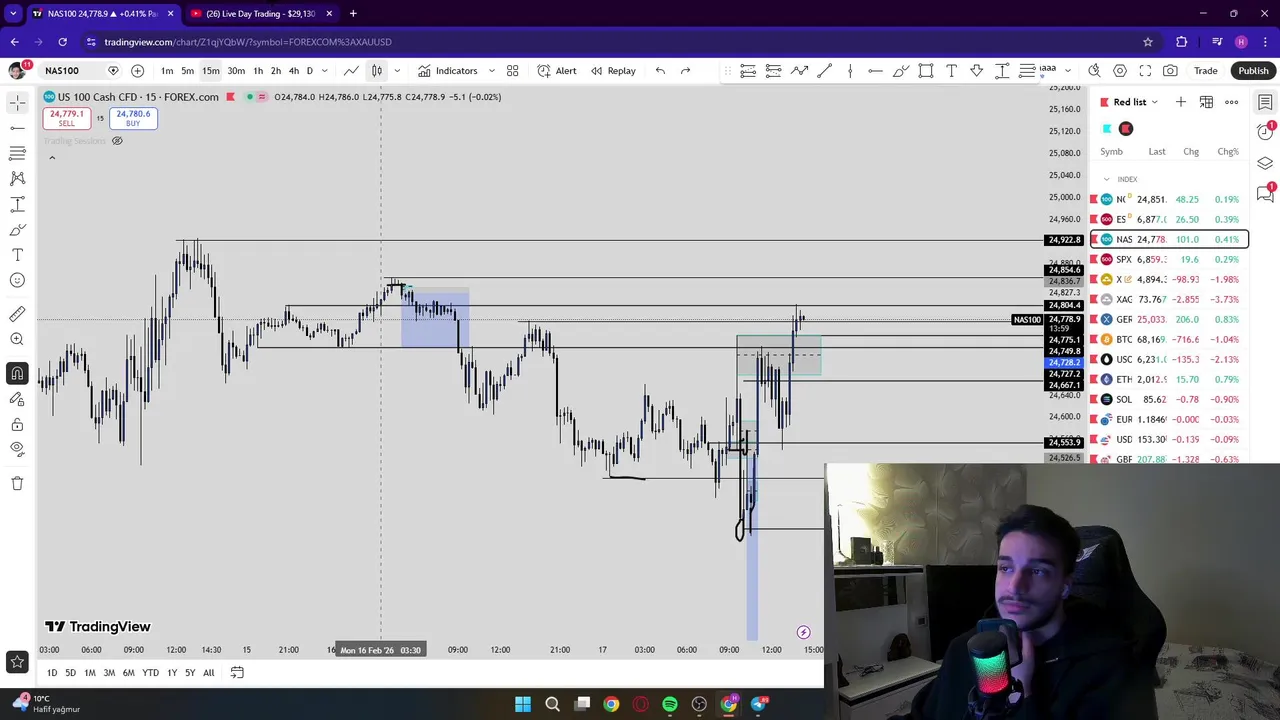This screenshot has height=720, width=1280.
Task: Select the 30m timeframe
Action: 236,71
